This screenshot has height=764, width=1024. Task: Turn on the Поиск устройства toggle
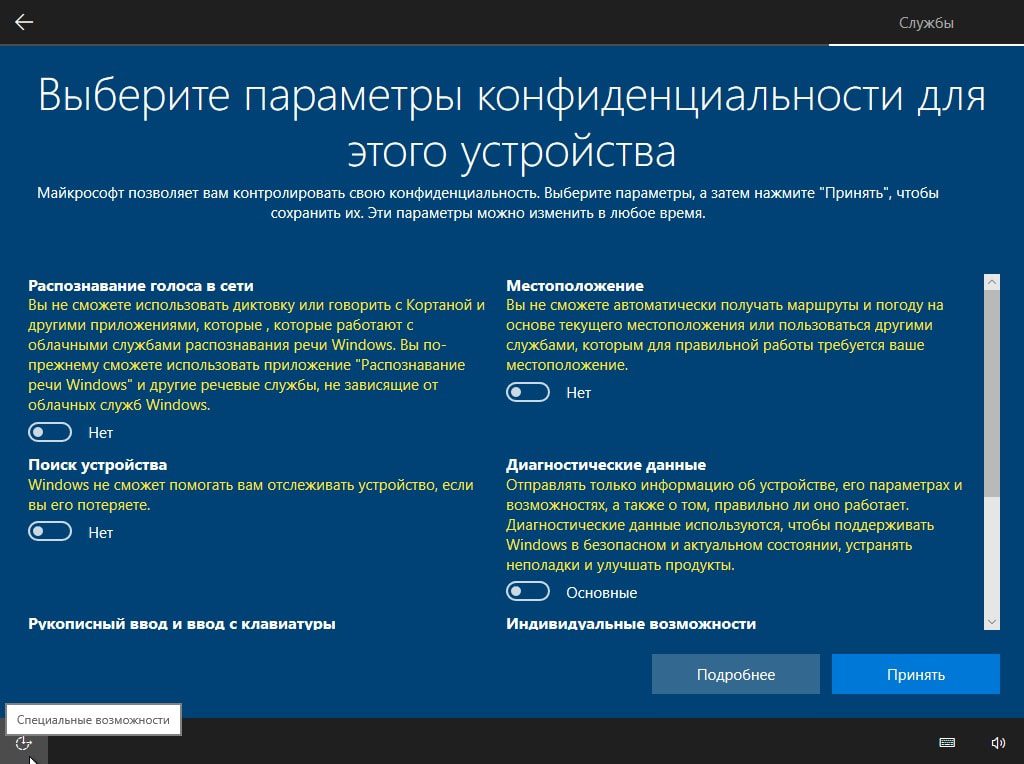[x=51, y=532]
